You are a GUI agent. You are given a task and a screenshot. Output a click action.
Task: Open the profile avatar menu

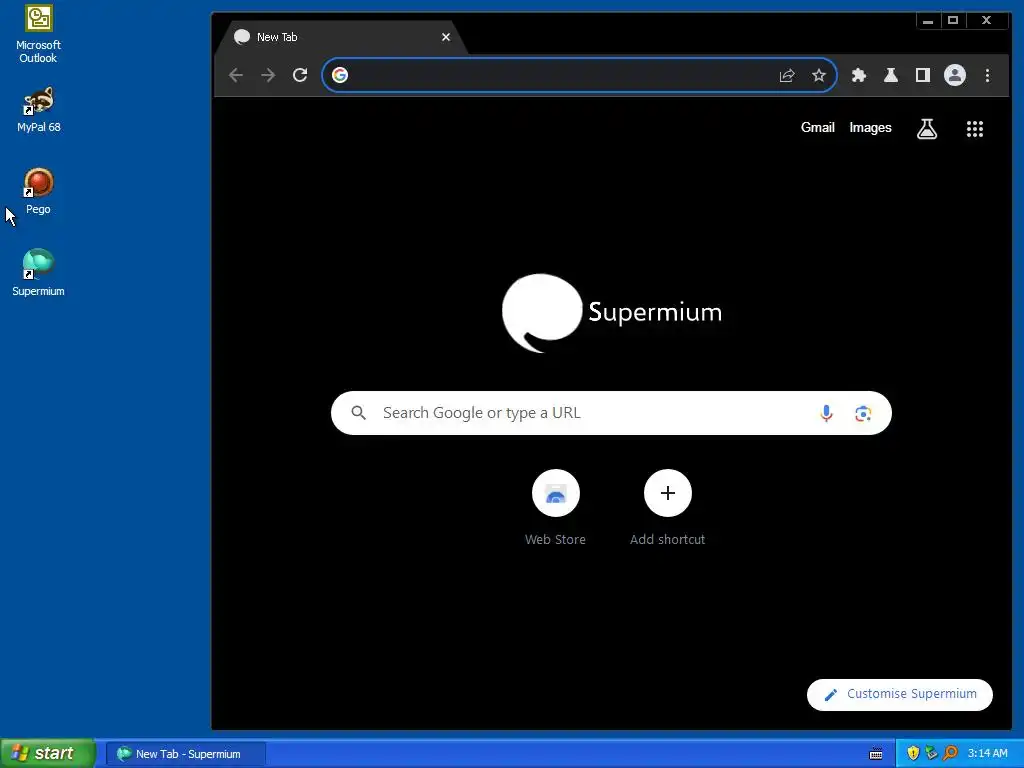coord(955,75)
